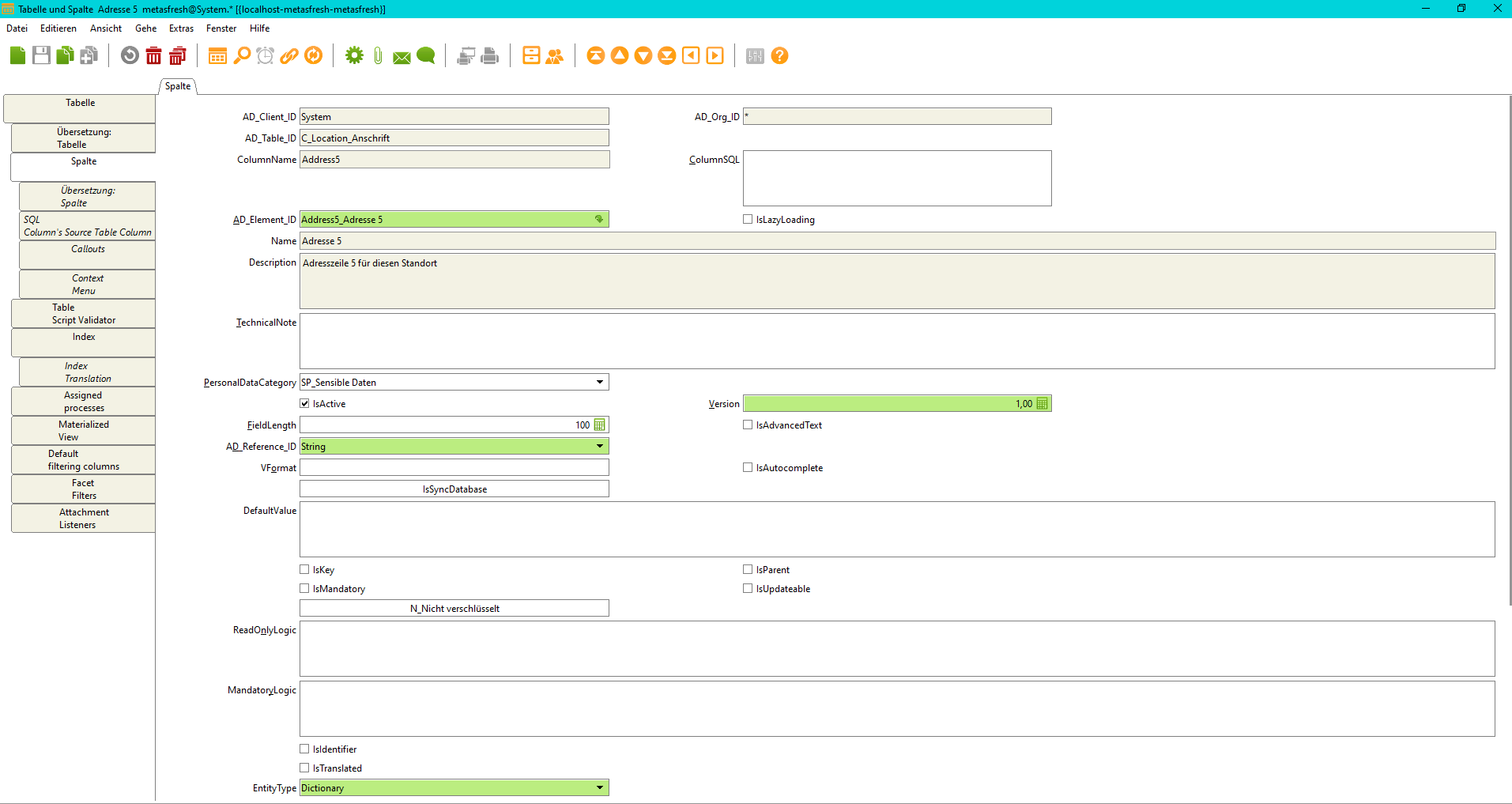Uncheck the IsActive checkbox
1512x804 pixels.
pos(304,403)
